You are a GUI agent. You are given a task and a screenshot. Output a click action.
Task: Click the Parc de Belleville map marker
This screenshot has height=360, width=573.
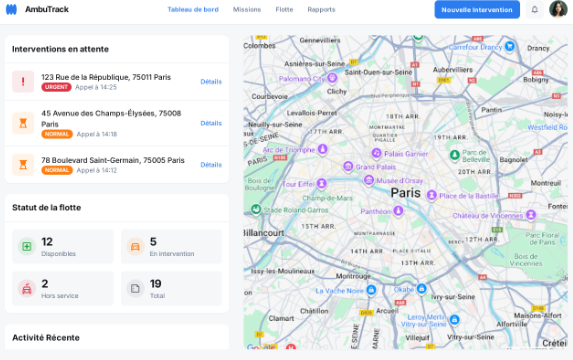click(x=455, y=155)
